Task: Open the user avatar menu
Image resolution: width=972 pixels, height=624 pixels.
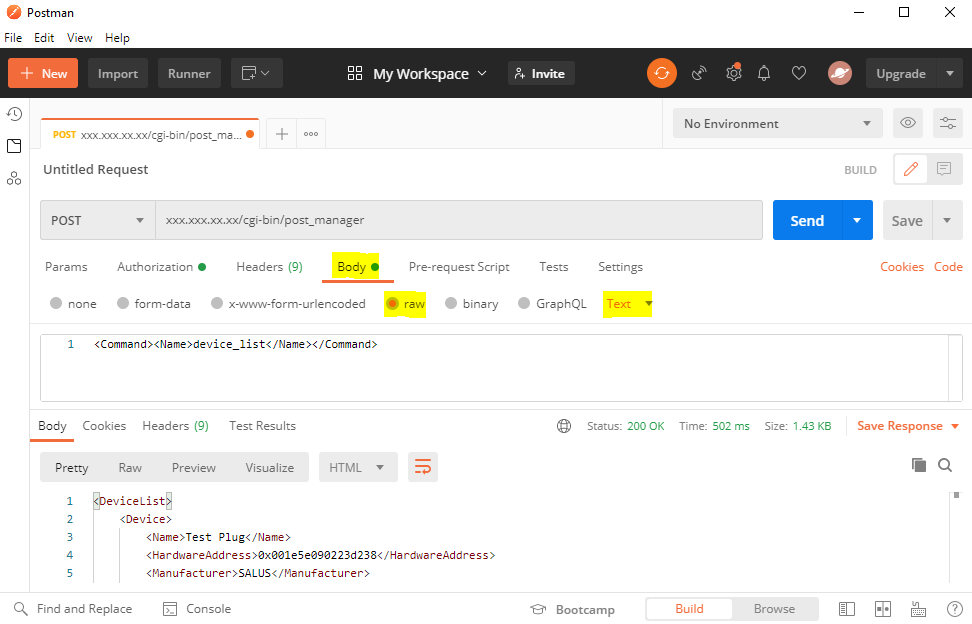Action: 840,73
